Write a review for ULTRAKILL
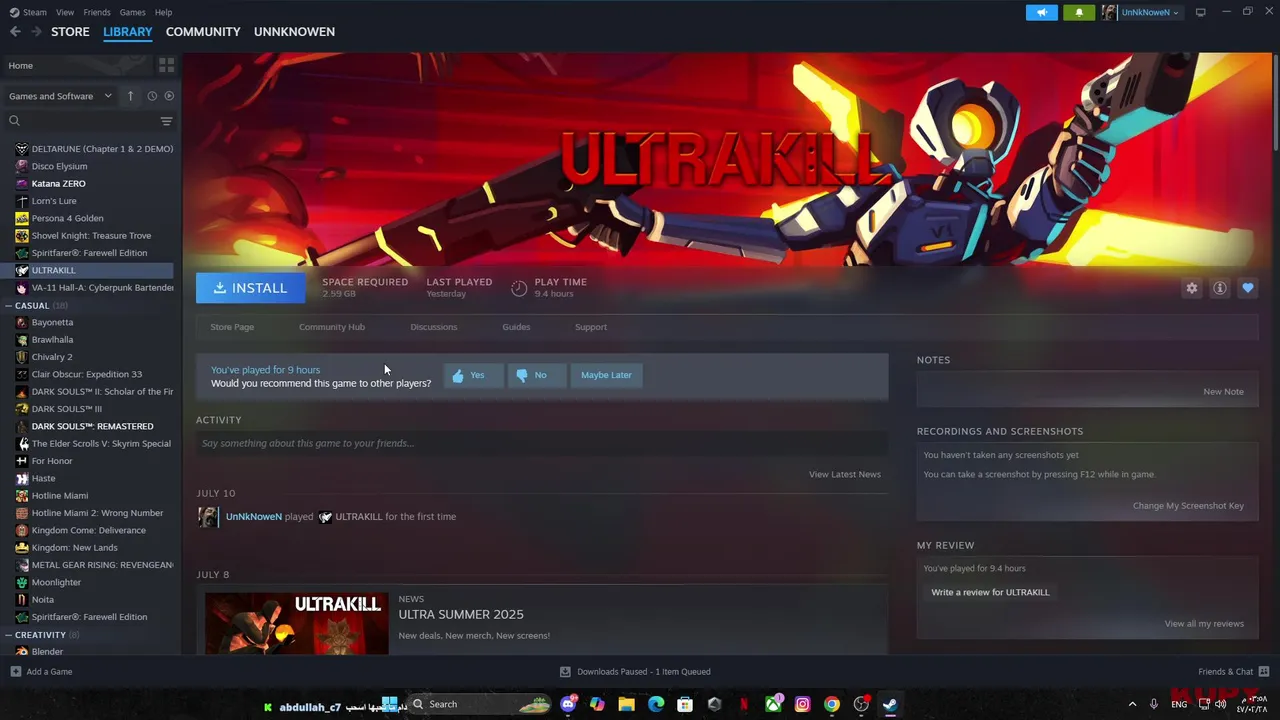The image size is (1280, 720). point(990,592)
